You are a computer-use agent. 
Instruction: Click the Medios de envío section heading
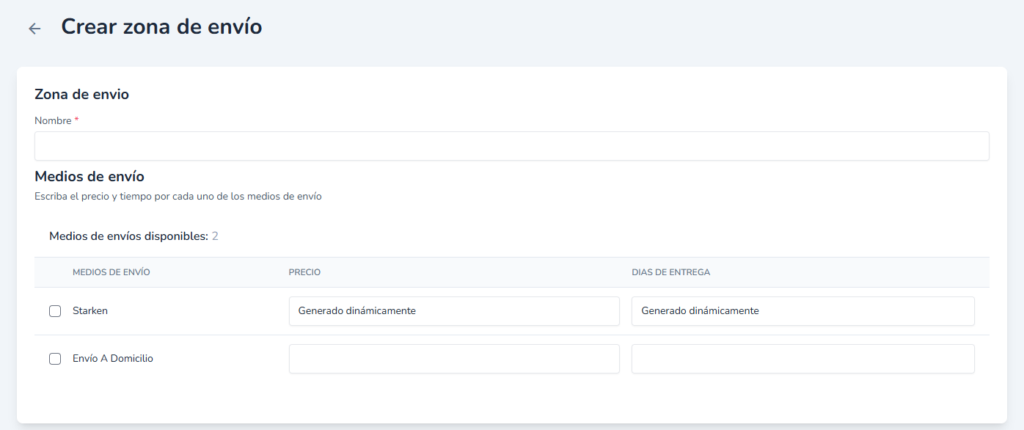tap(90, 177)
